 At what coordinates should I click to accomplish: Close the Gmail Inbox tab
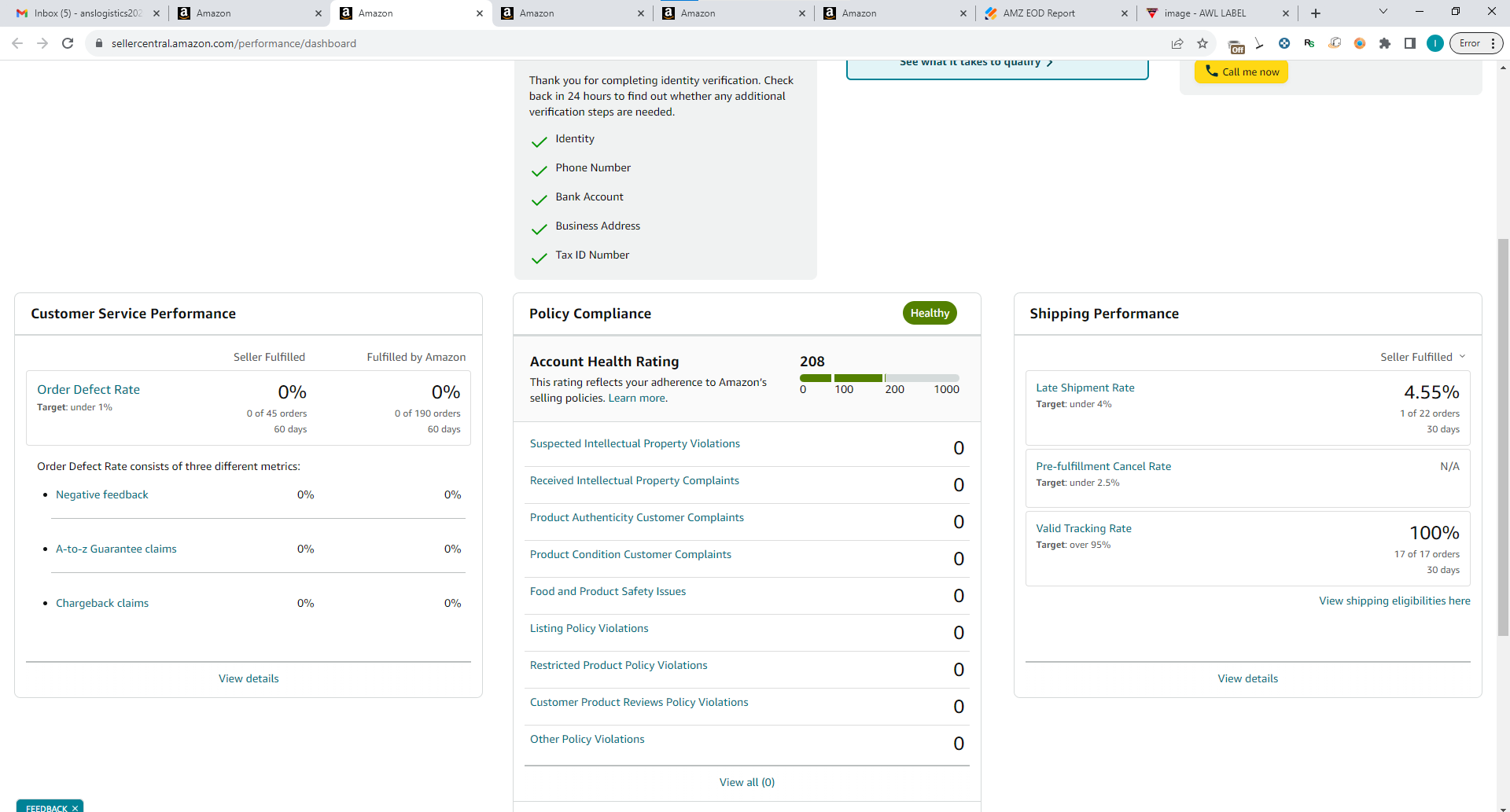(x=157, y=13)
